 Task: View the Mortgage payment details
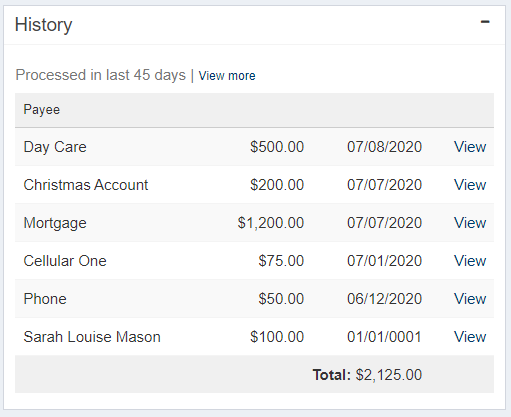(x=470, y=223)
